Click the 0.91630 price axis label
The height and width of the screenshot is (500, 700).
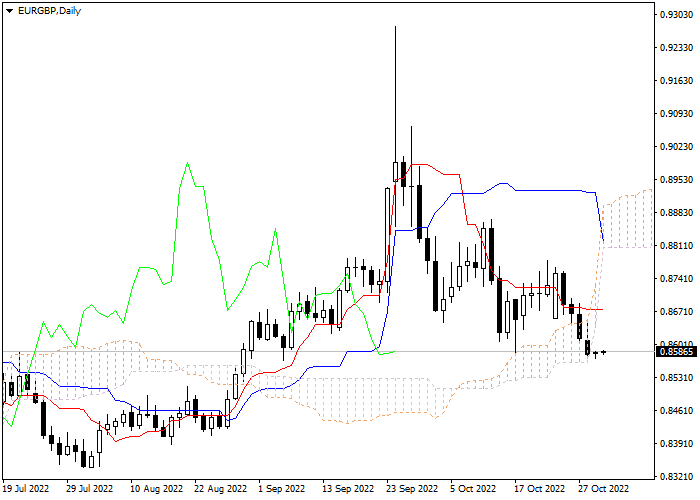point(677,81)
